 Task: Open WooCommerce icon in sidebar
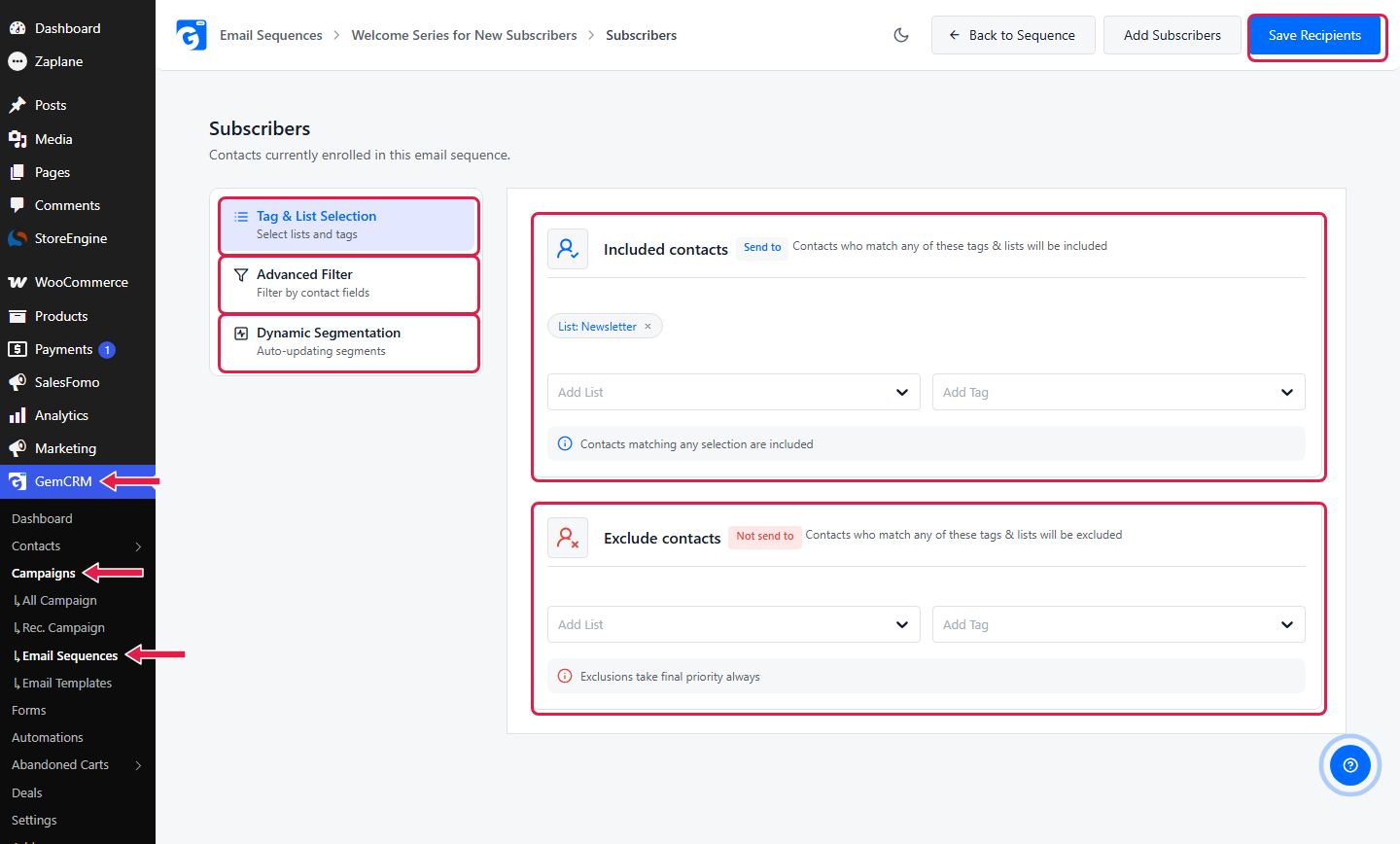pyautogui.click(x=17, y=282)
